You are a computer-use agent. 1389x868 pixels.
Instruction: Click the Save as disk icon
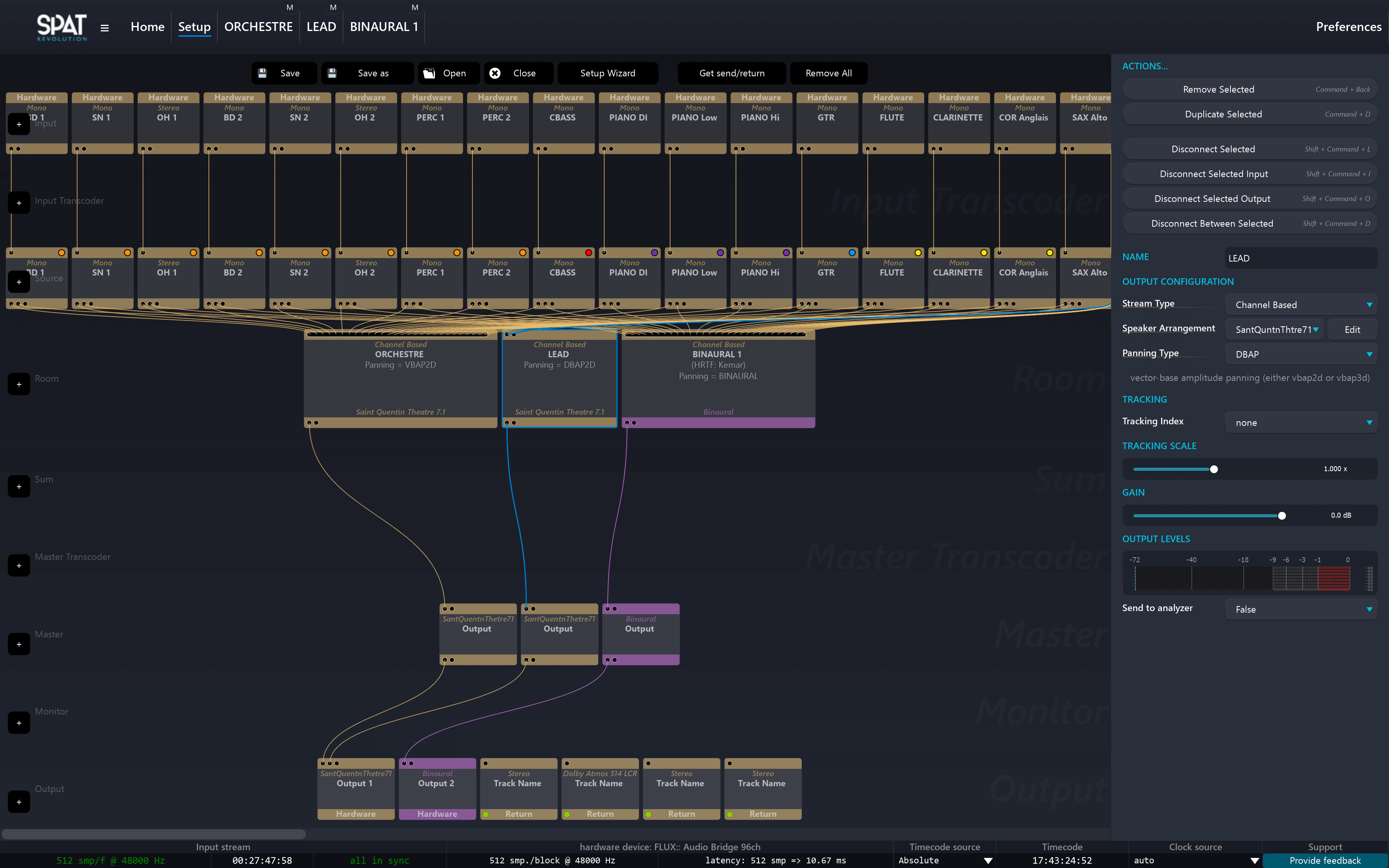332,73
